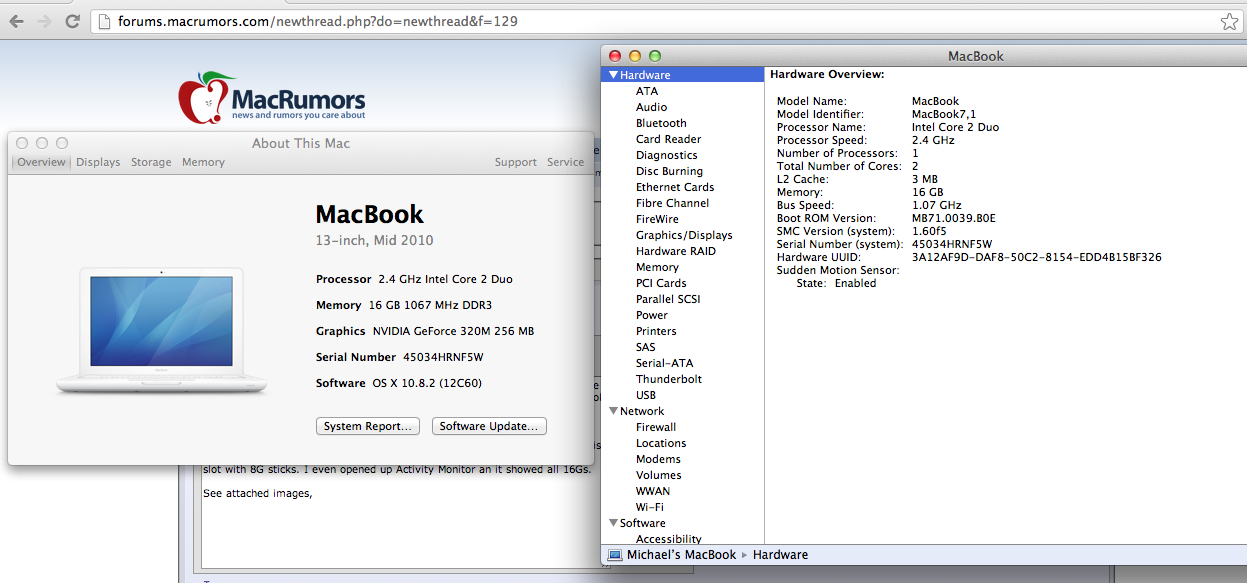Select Volumes under Network
This screenshot has width=1247, height=583.
point(658,475)
